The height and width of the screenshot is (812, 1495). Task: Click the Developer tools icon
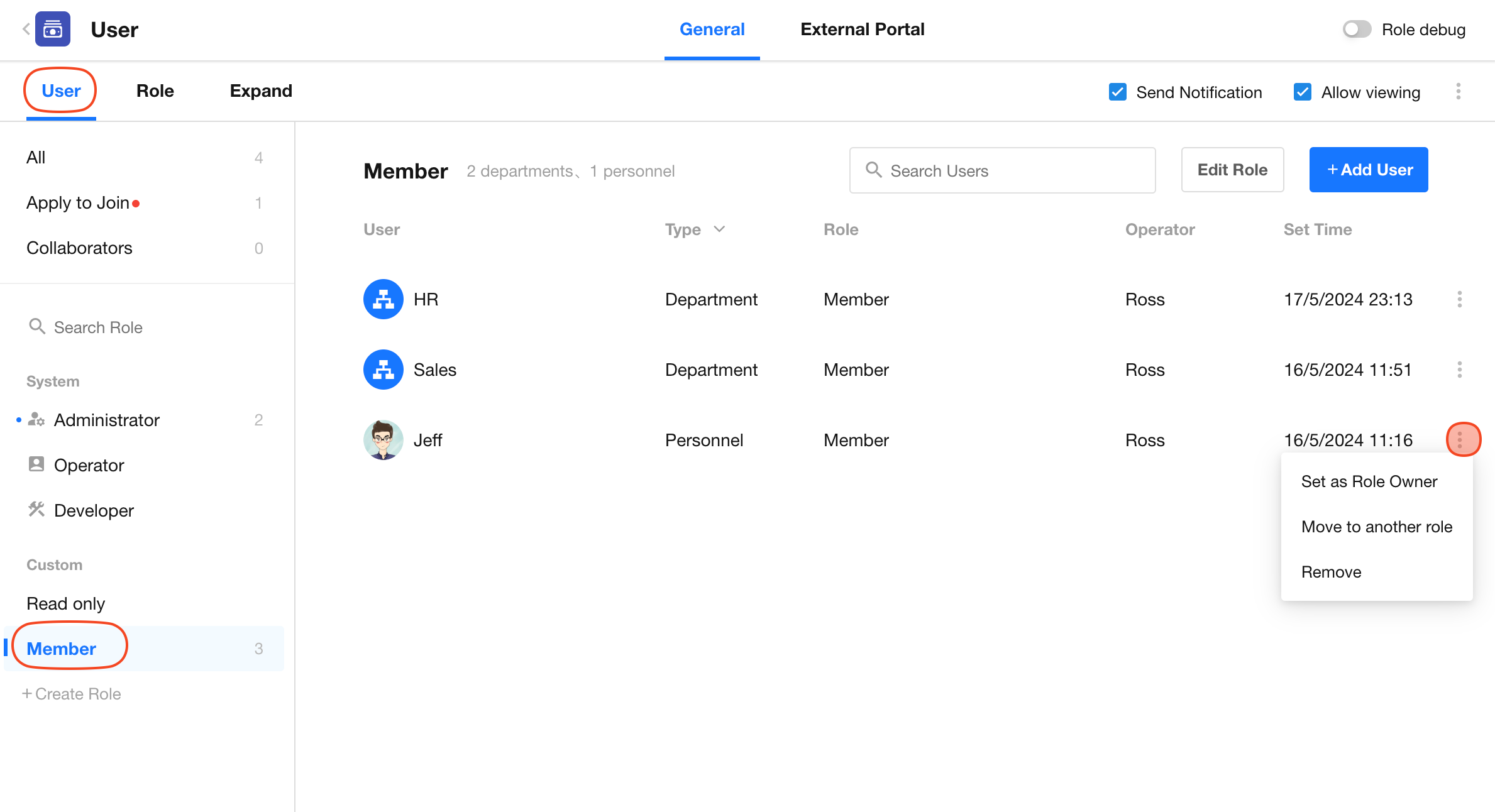click(36, 510)
